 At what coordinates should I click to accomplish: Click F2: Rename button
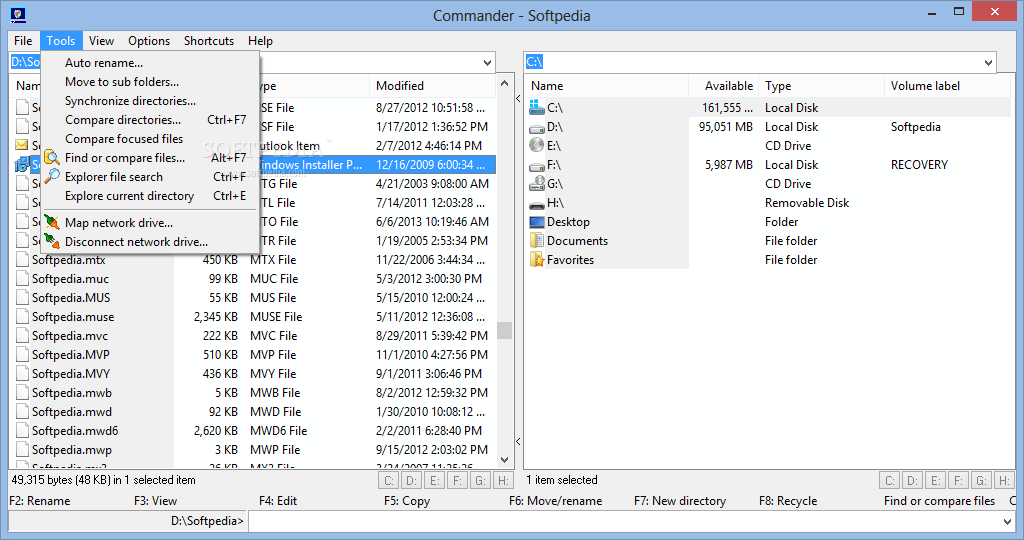[x=40, y=501]
